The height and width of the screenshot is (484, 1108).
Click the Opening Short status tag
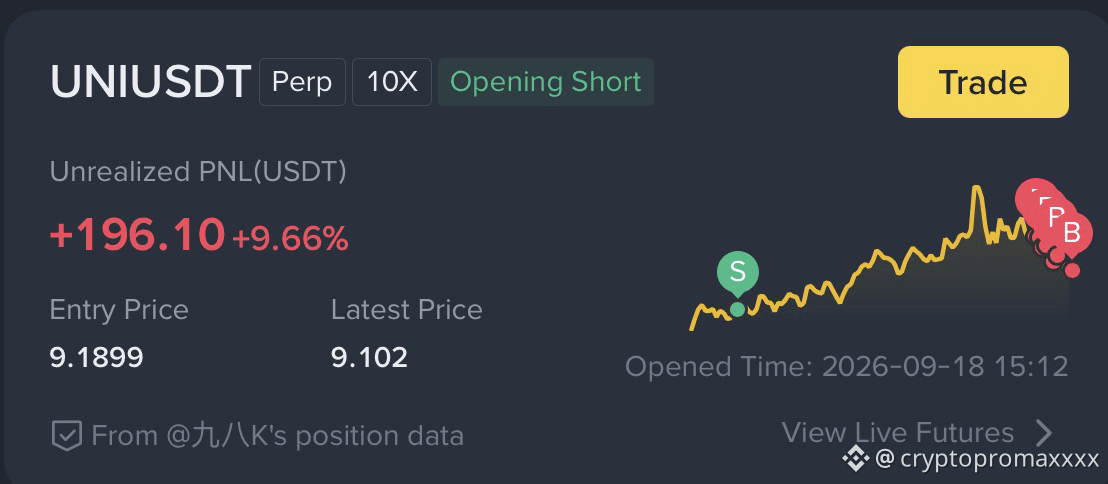pyautogui.click(x=546, y=82)
